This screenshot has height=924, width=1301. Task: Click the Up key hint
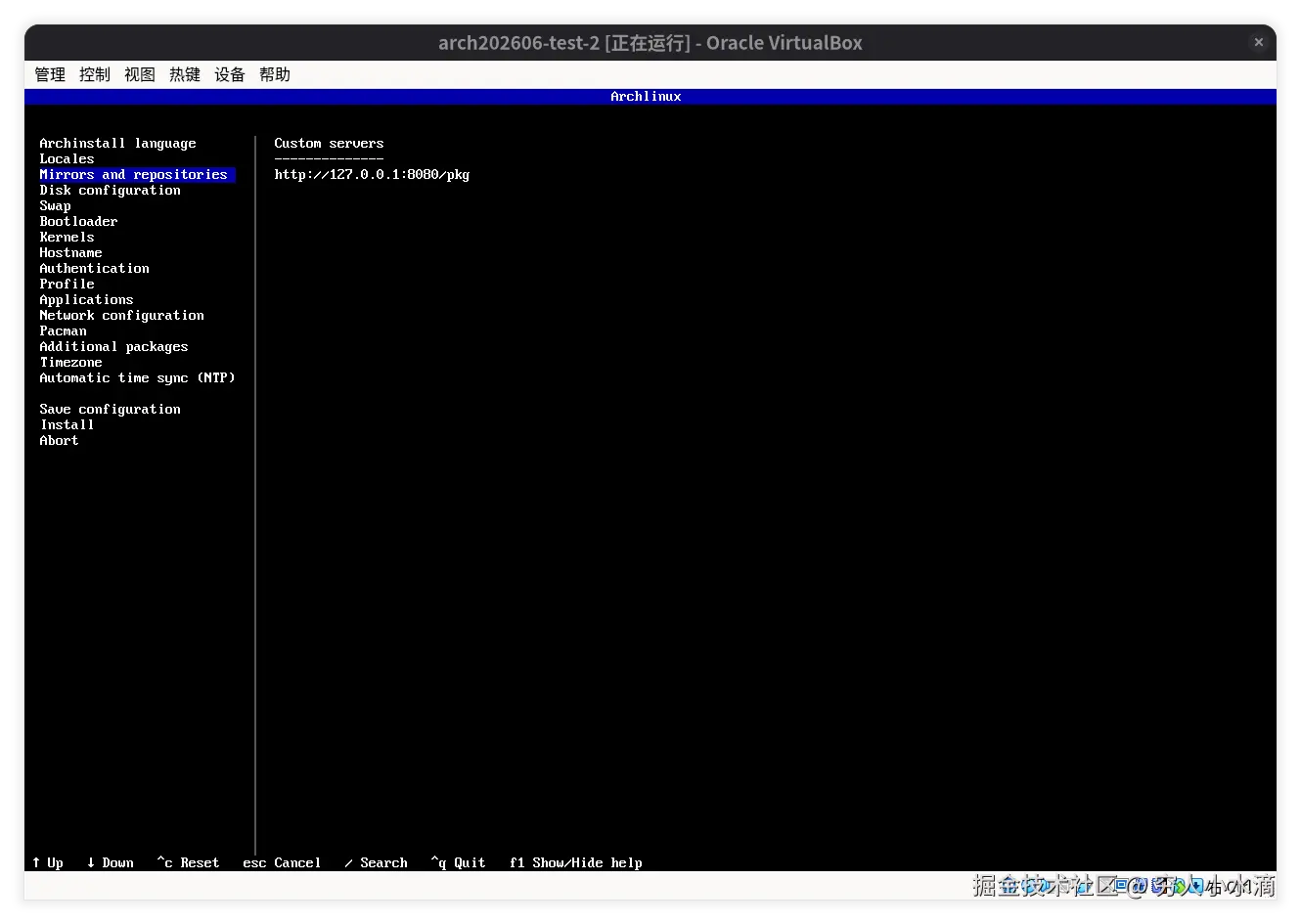(x=47, y=863)
